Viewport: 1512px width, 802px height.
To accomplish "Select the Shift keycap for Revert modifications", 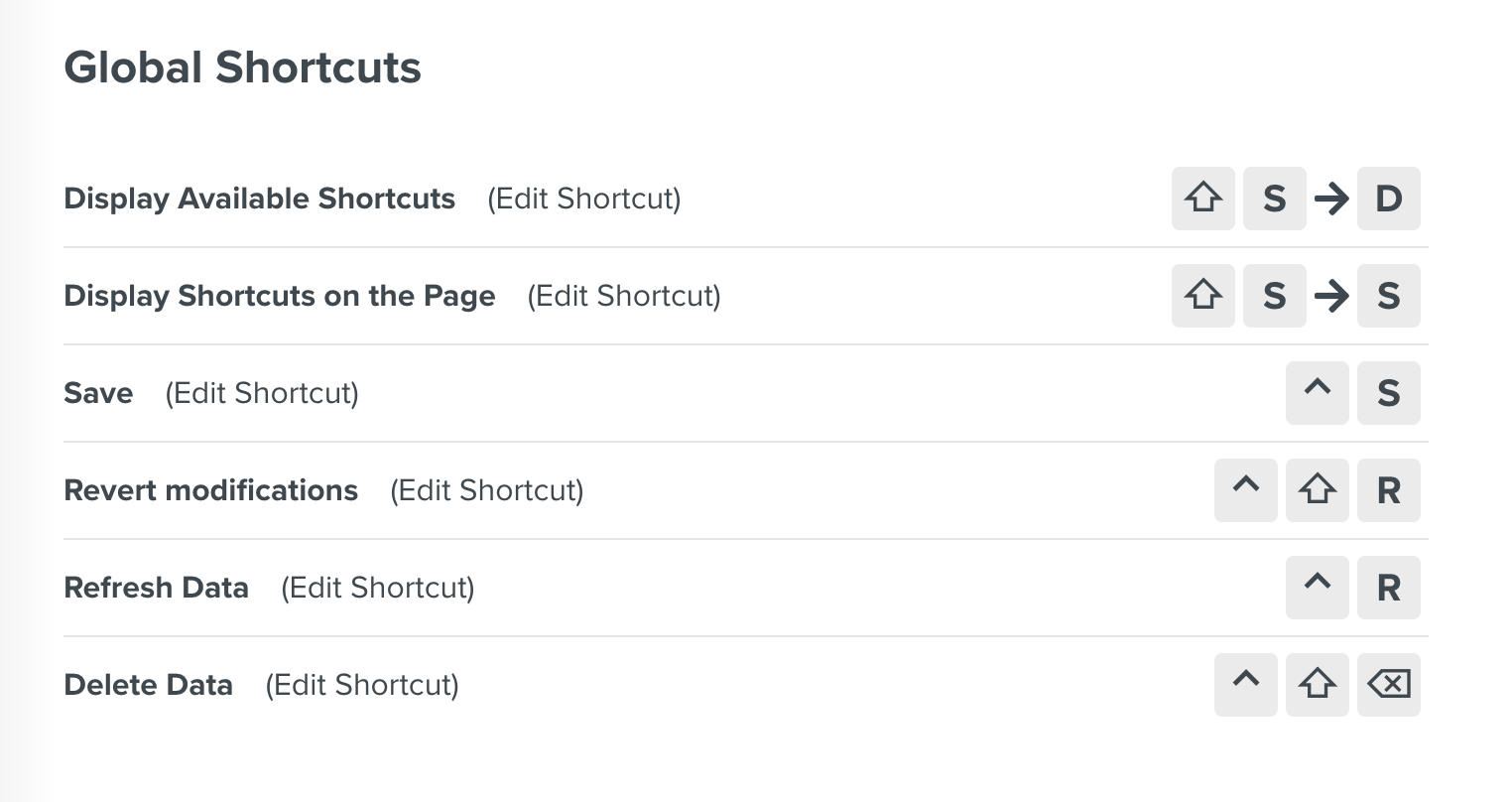I will pos(1318,490).
